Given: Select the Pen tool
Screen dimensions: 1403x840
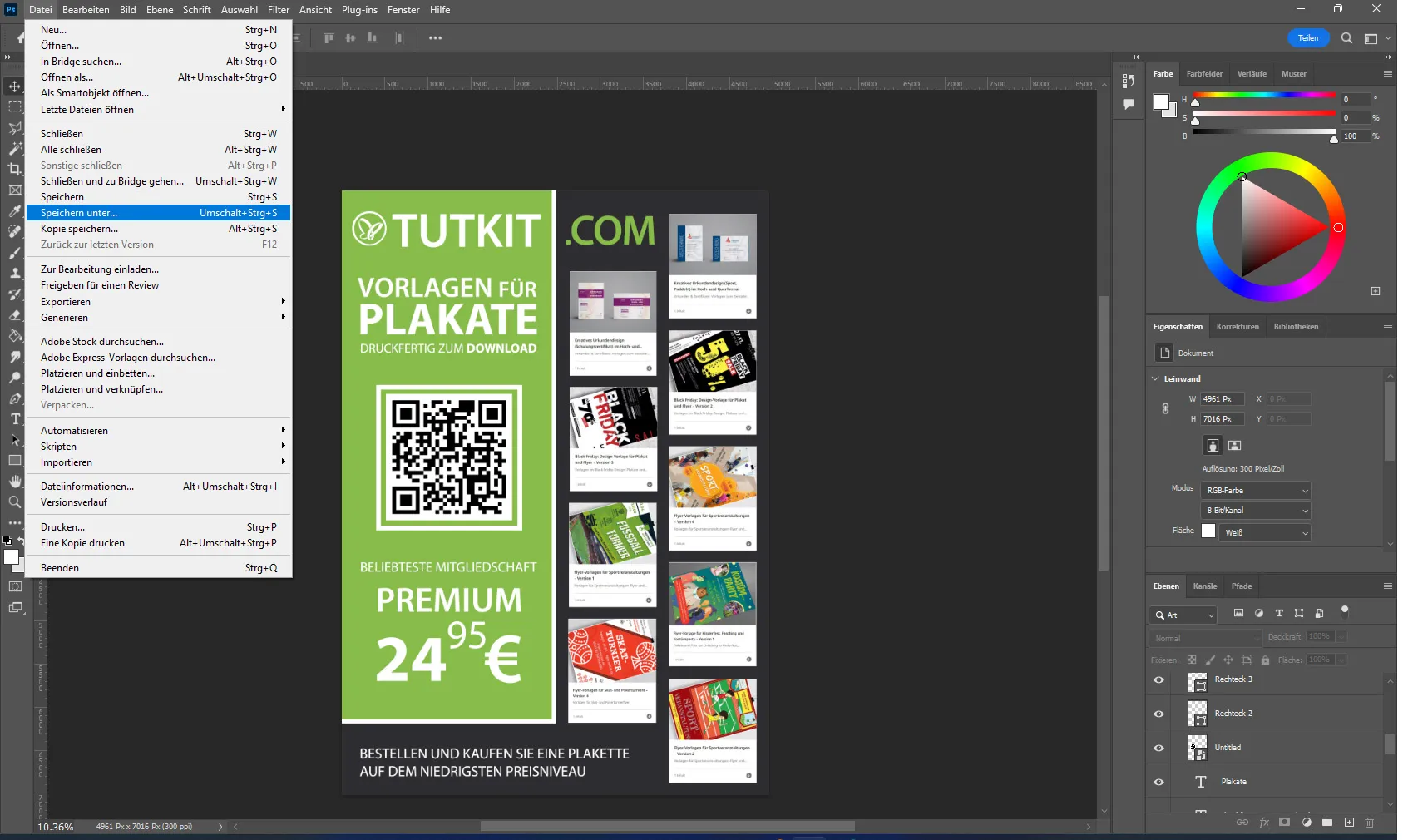Looking at the screenshot, I should 15,398.
